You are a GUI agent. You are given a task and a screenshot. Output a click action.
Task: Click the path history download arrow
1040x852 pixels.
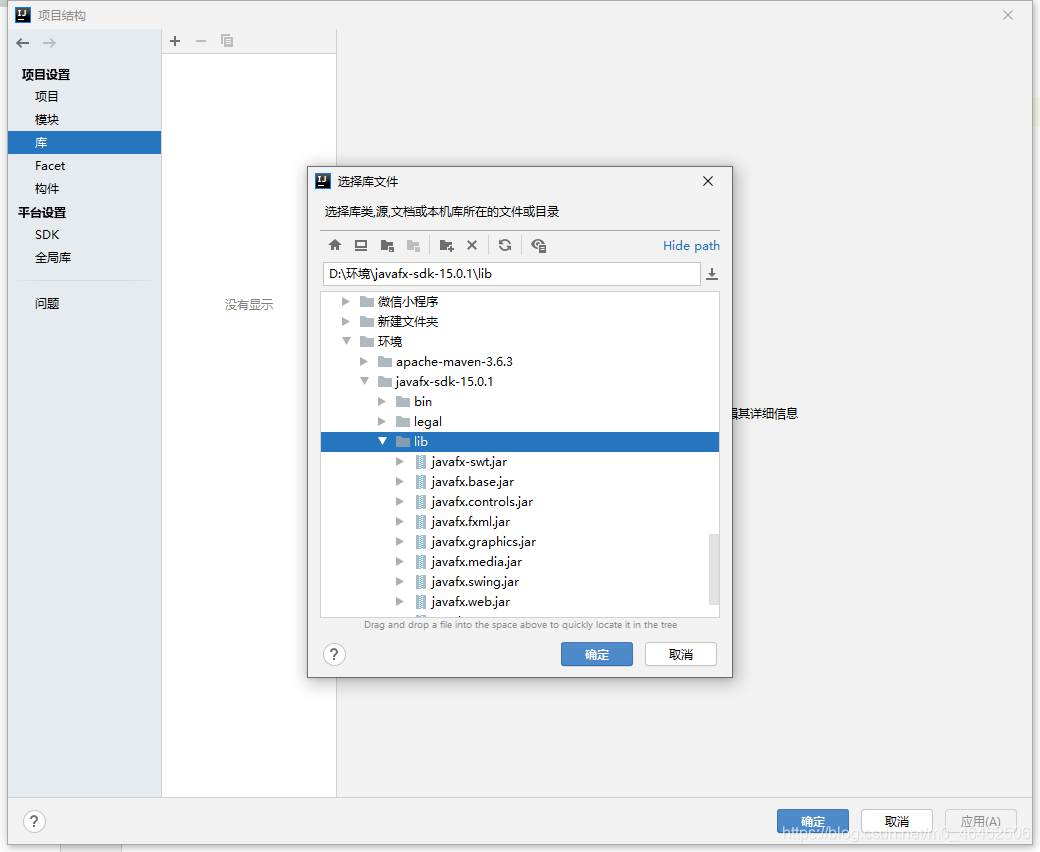pyautogui.click(x=712, y=274)
